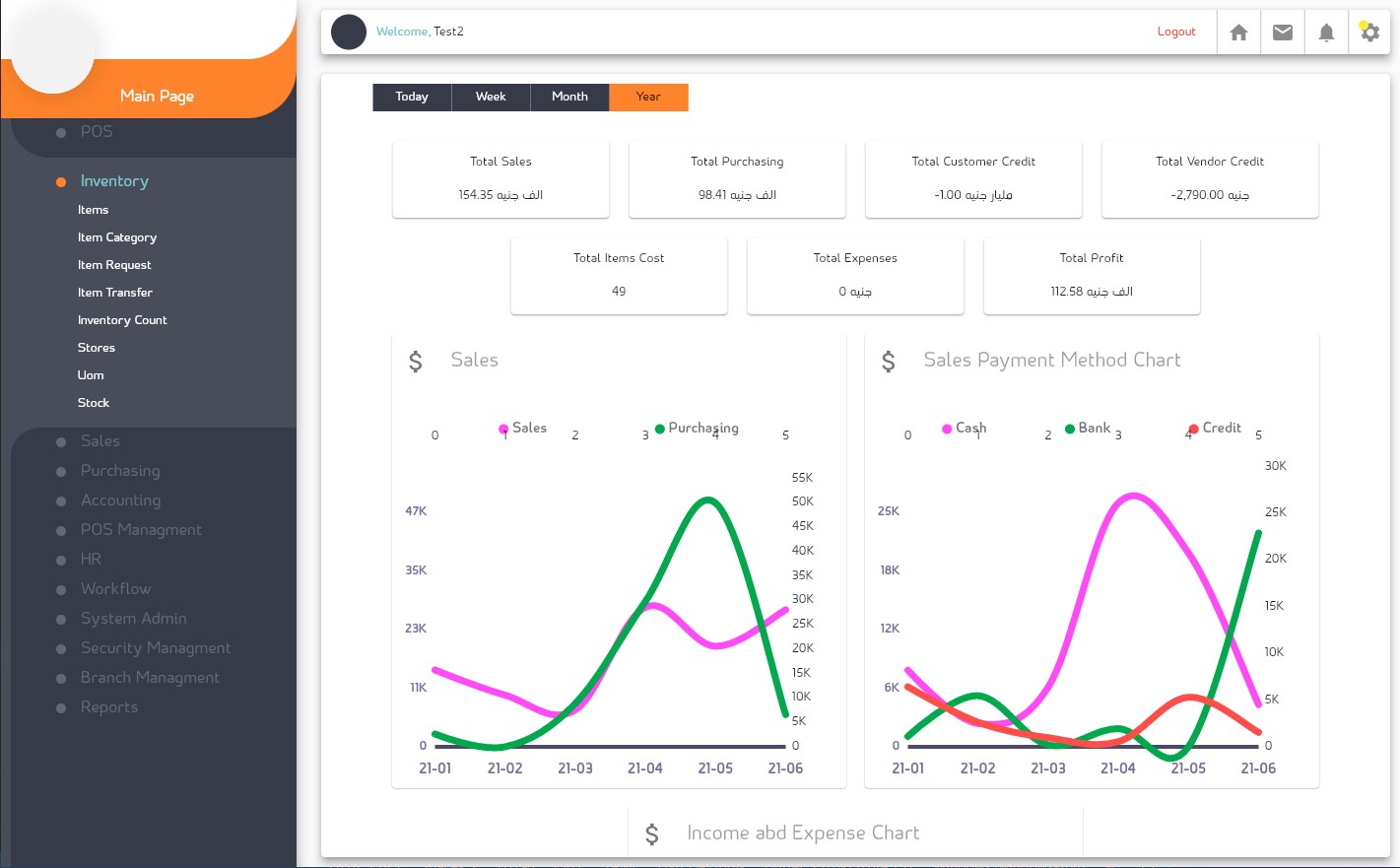Click the Total Profit summary card
This screenshot has width=1400, height=868.
click(1092, 276)
